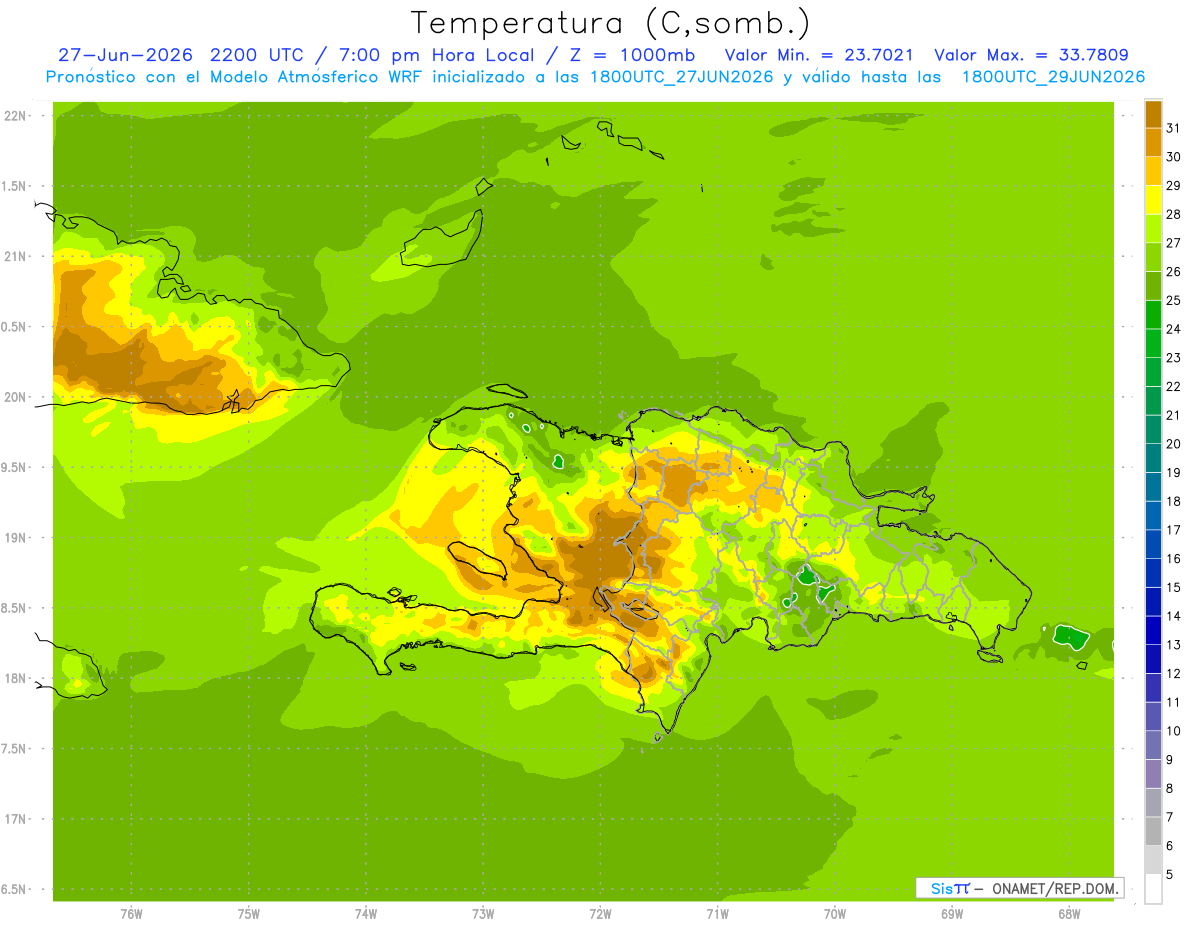This screenshot has width=1200, height=927.
Task: Click the '68W' longitude label
Action: (x=1069, y=914)
